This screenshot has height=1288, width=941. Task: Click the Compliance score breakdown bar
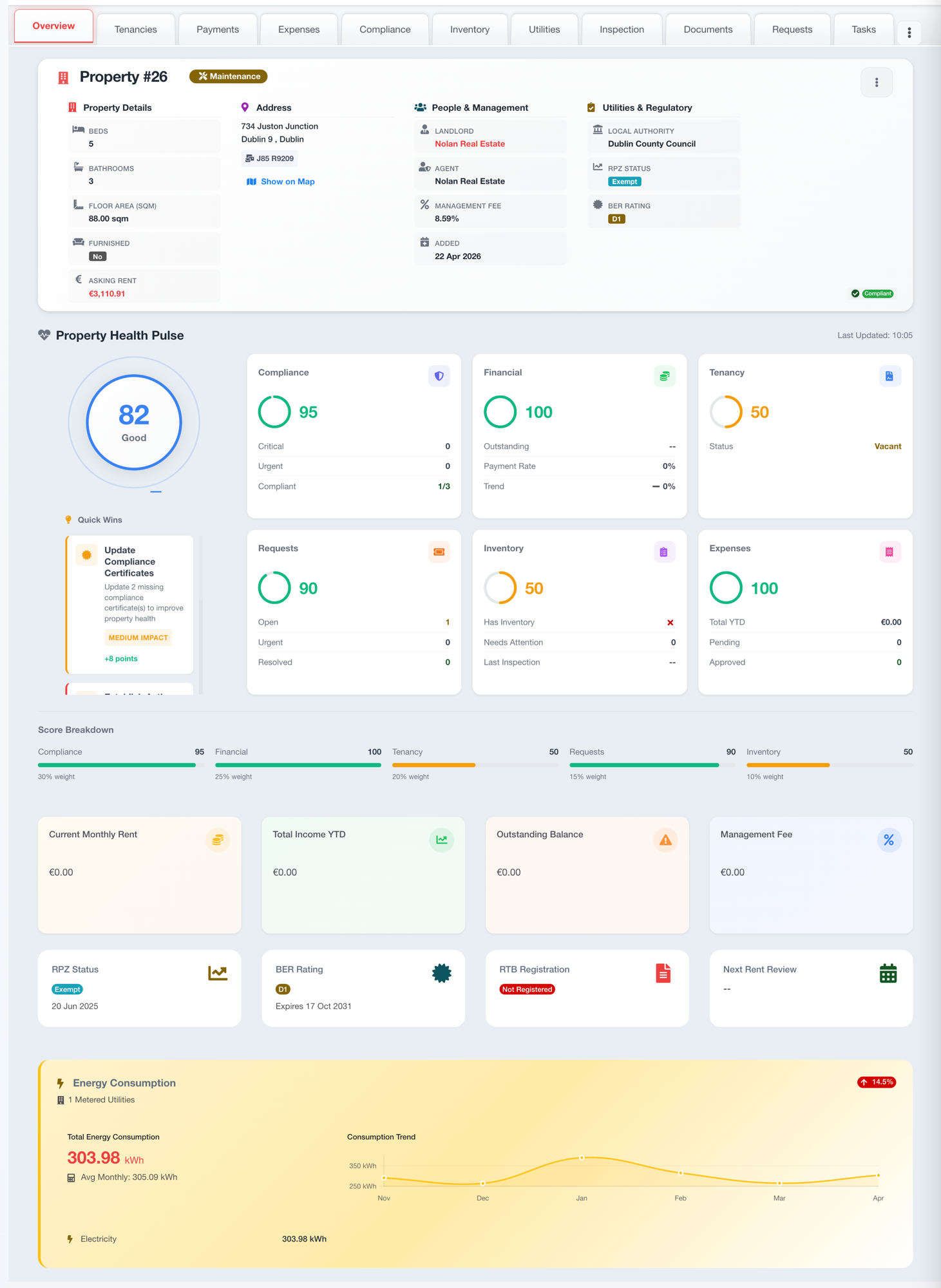coord(121,765)
